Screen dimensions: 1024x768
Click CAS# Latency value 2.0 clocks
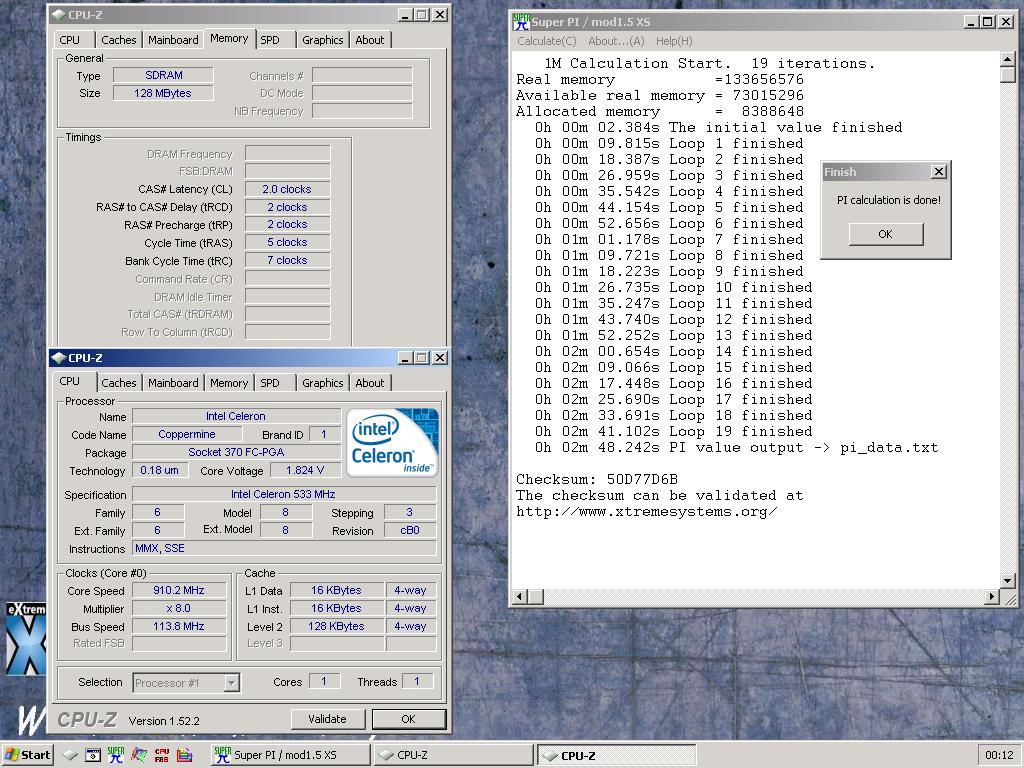pos(287,189)
